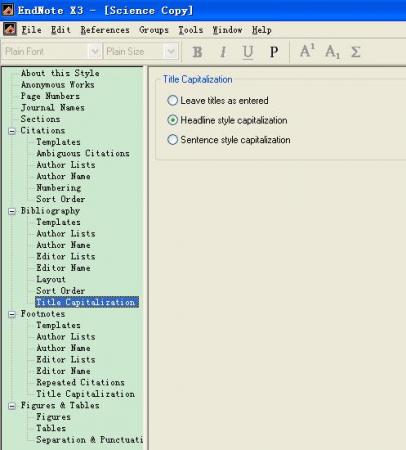Click EndNote icon in title bar
The width and height of the screenshot is (406, 450).
click(7, 10)
